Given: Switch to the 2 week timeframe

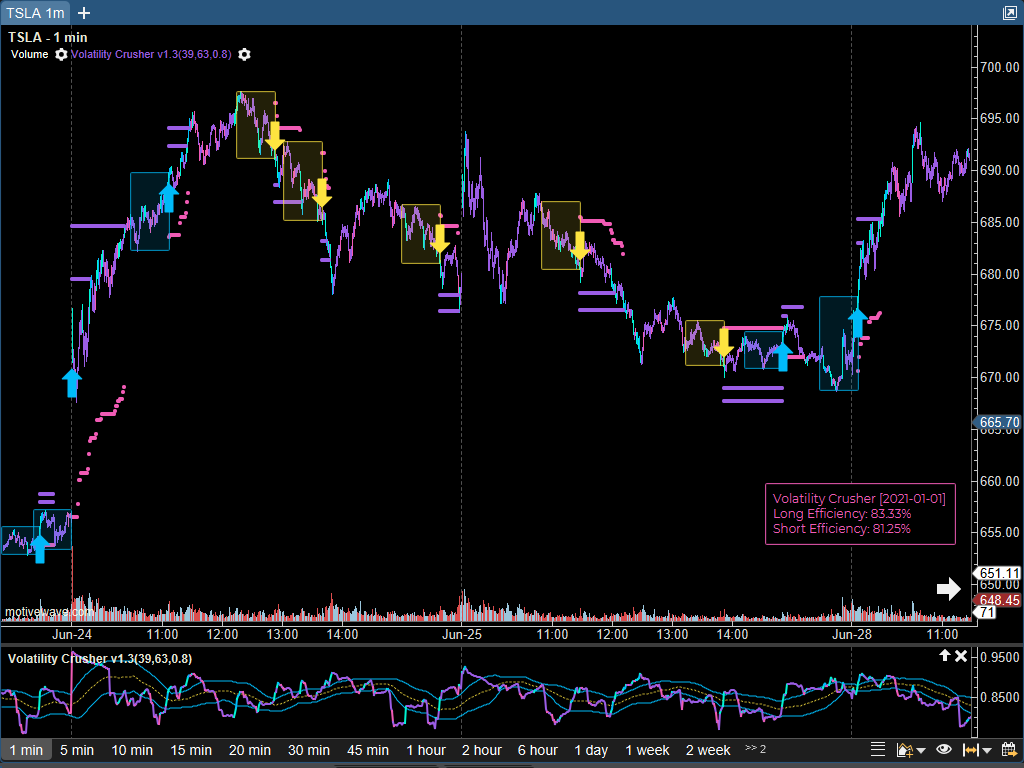Looking at the screenshot, I should (x=708, y=750).
